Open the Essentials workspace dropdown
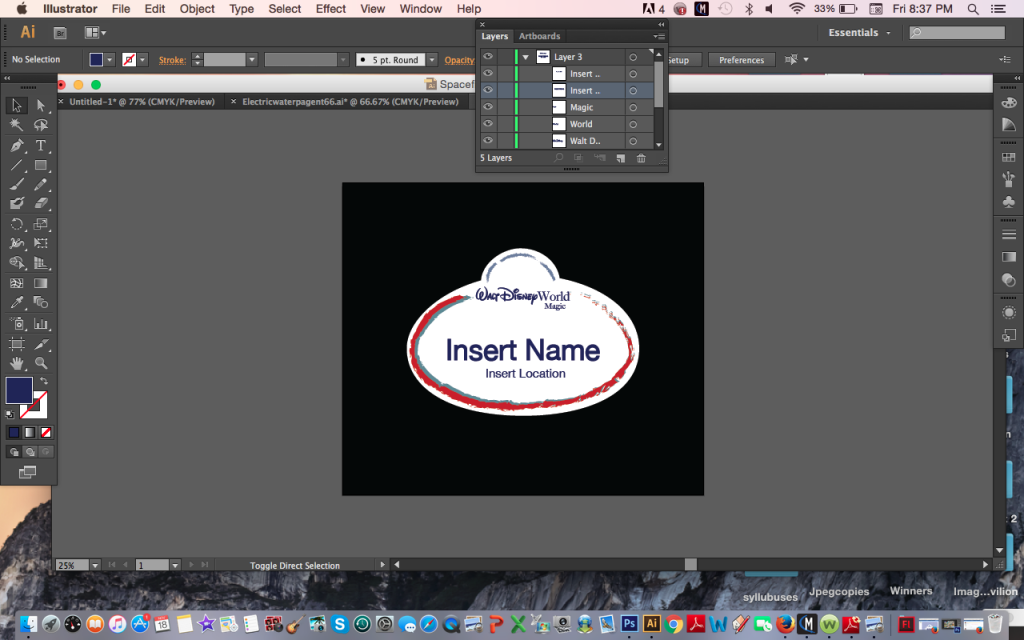Image resolution: width=1024 pixels, height=640 pixels. click(x=859, y=33)
